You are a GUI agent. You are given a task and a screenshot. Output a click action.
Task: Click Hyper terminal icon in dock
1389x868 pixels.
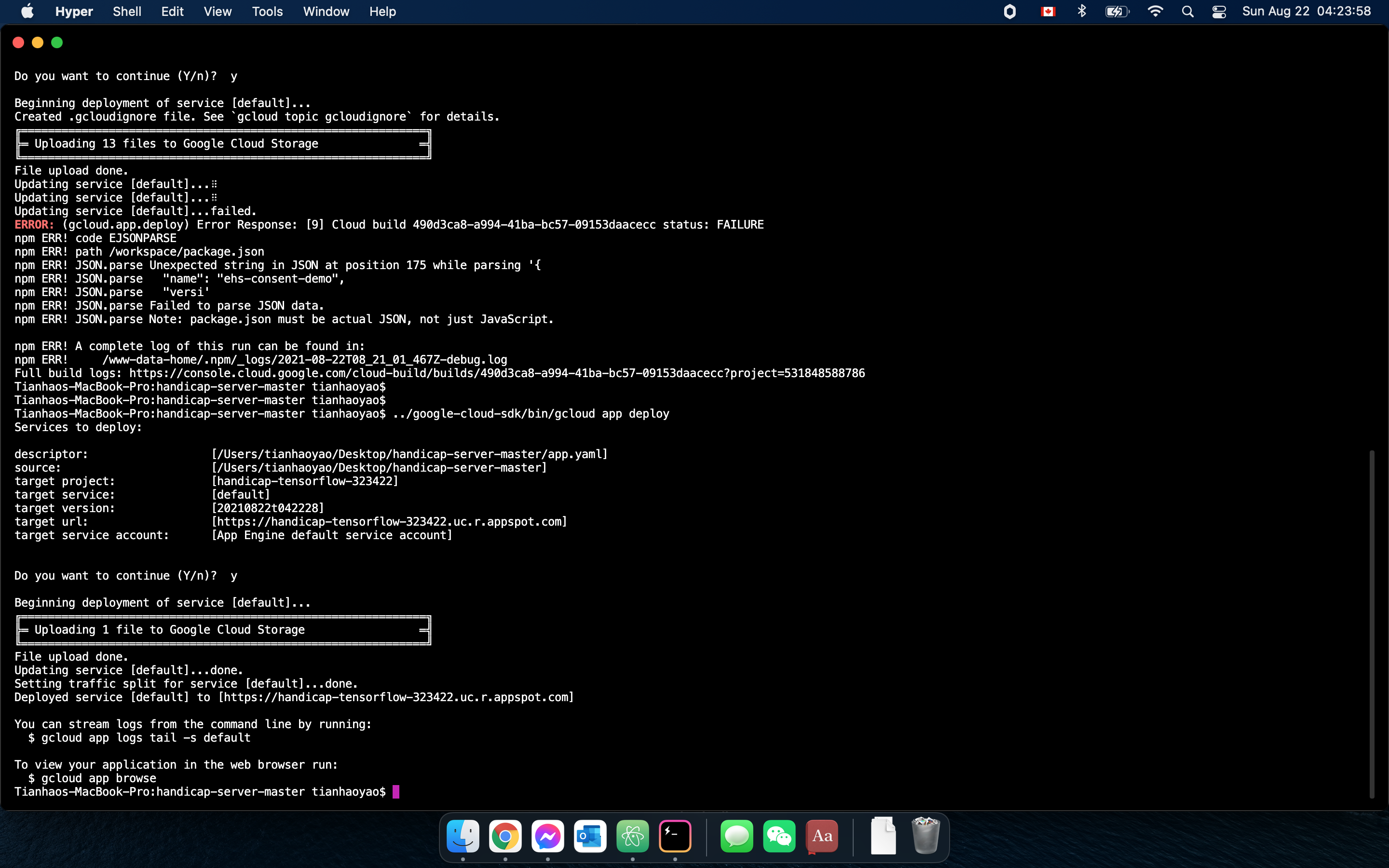click(x=675, y=836)
